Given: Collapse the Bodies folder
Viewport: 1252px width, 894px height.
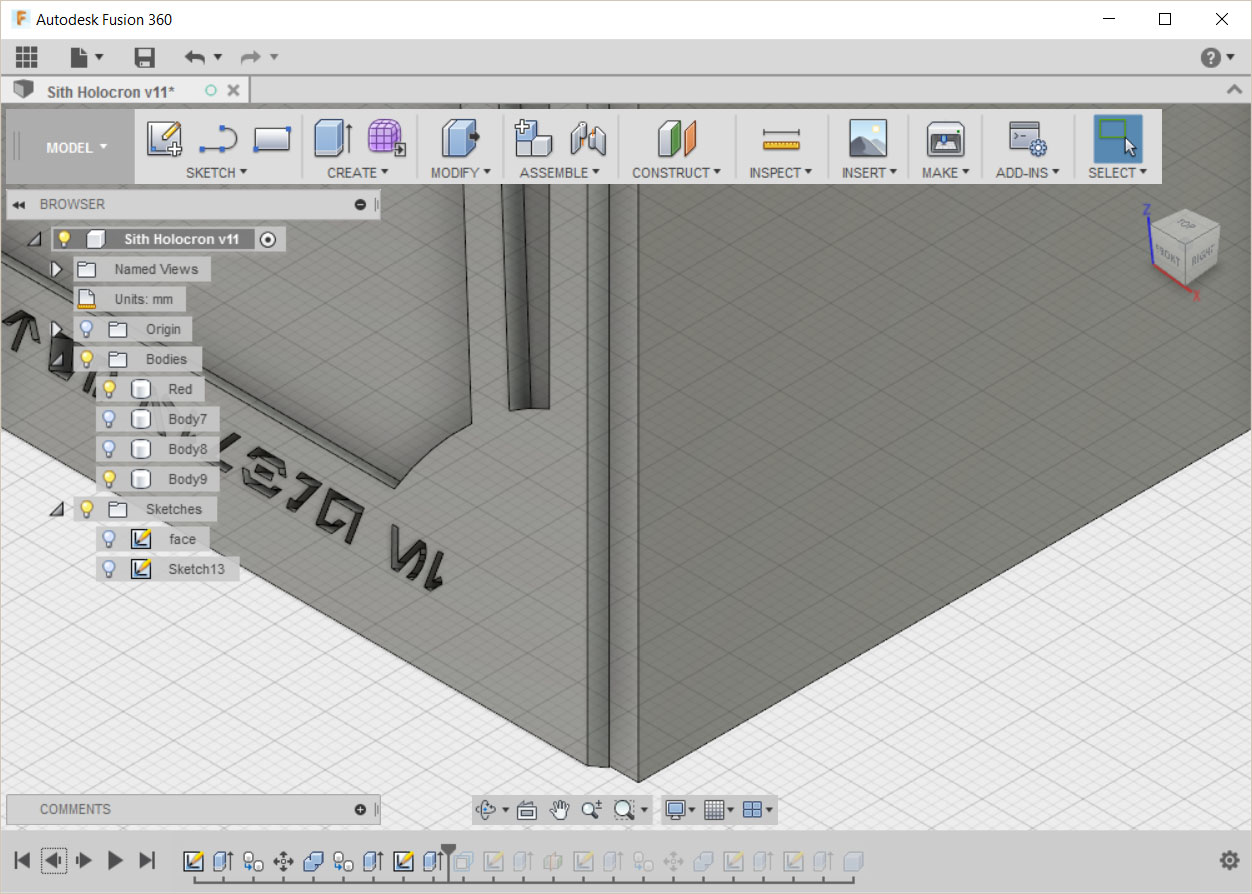Looking at the screenshot, I should (x=57, y=360).
